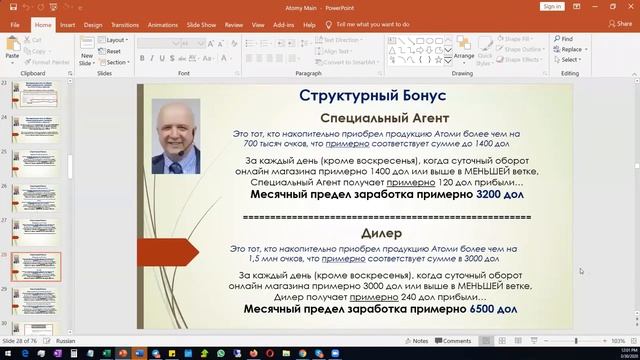Open the Change Case Aa dropdown

[208, 58]
